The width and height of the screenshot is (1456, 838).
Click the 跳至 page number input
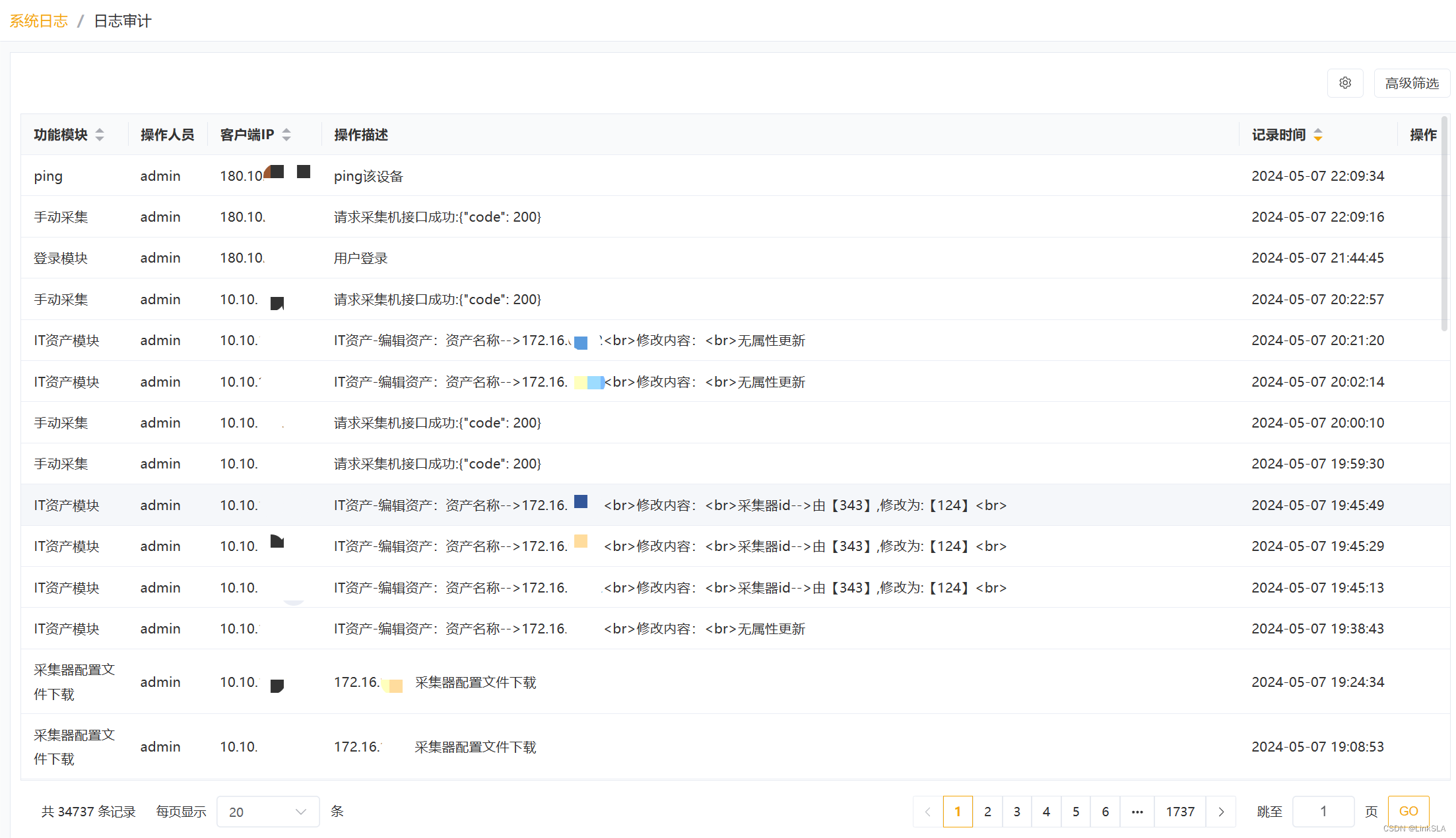[1323, 812]
